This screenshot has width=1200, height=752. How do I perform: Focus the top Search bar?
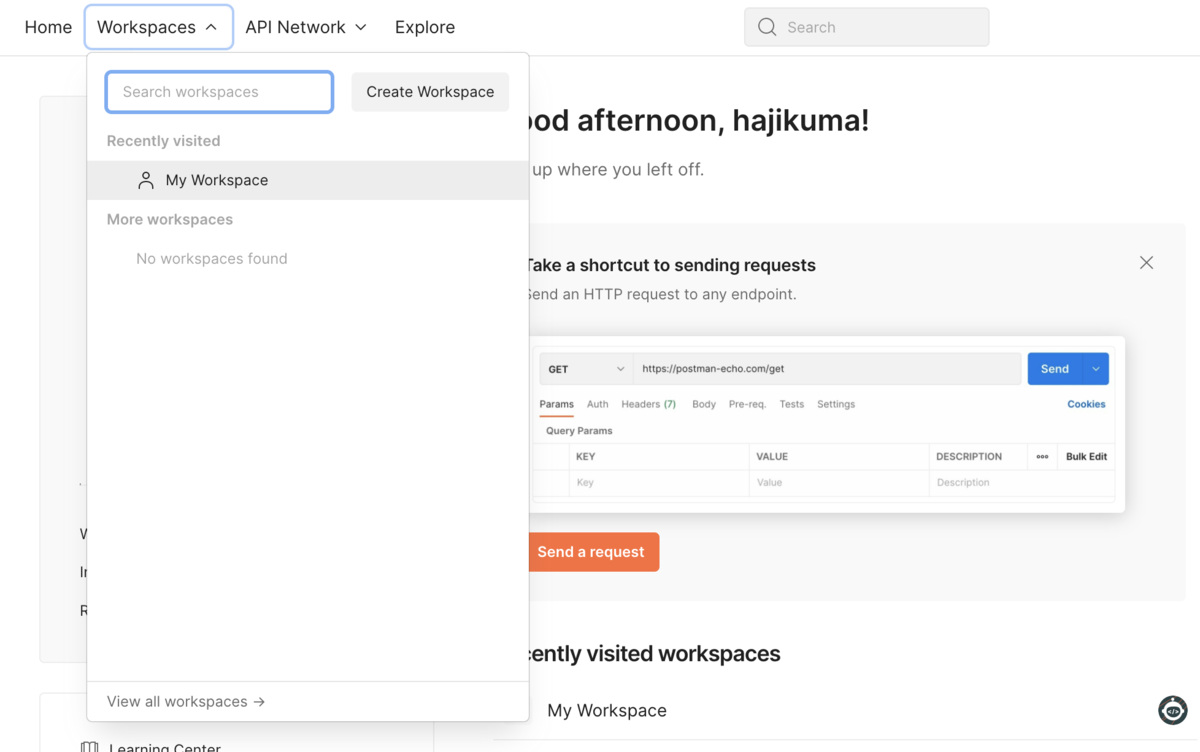(x=866, y=27)
